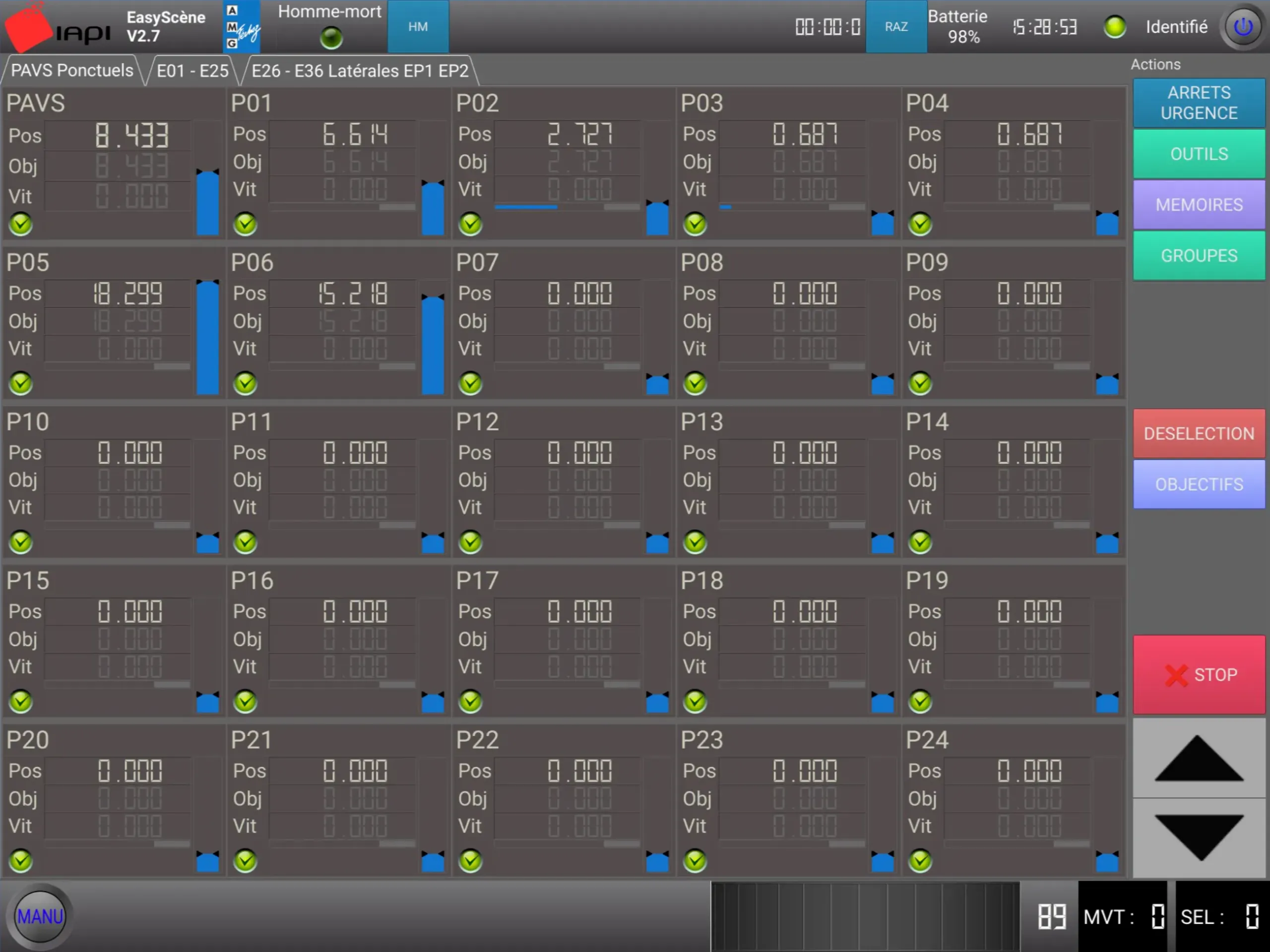Screen dimensions: 1270x952
Task: Click the up arrow button
Action: point(1199,758)
